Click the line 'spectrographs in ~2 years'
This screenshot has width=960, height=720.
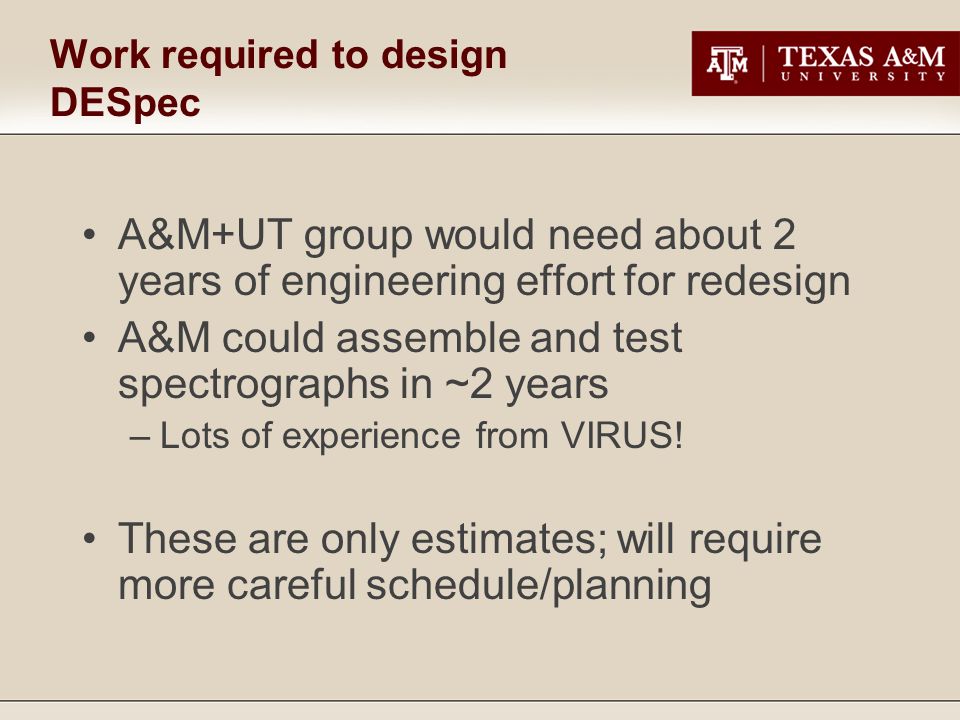click(363, 385)
